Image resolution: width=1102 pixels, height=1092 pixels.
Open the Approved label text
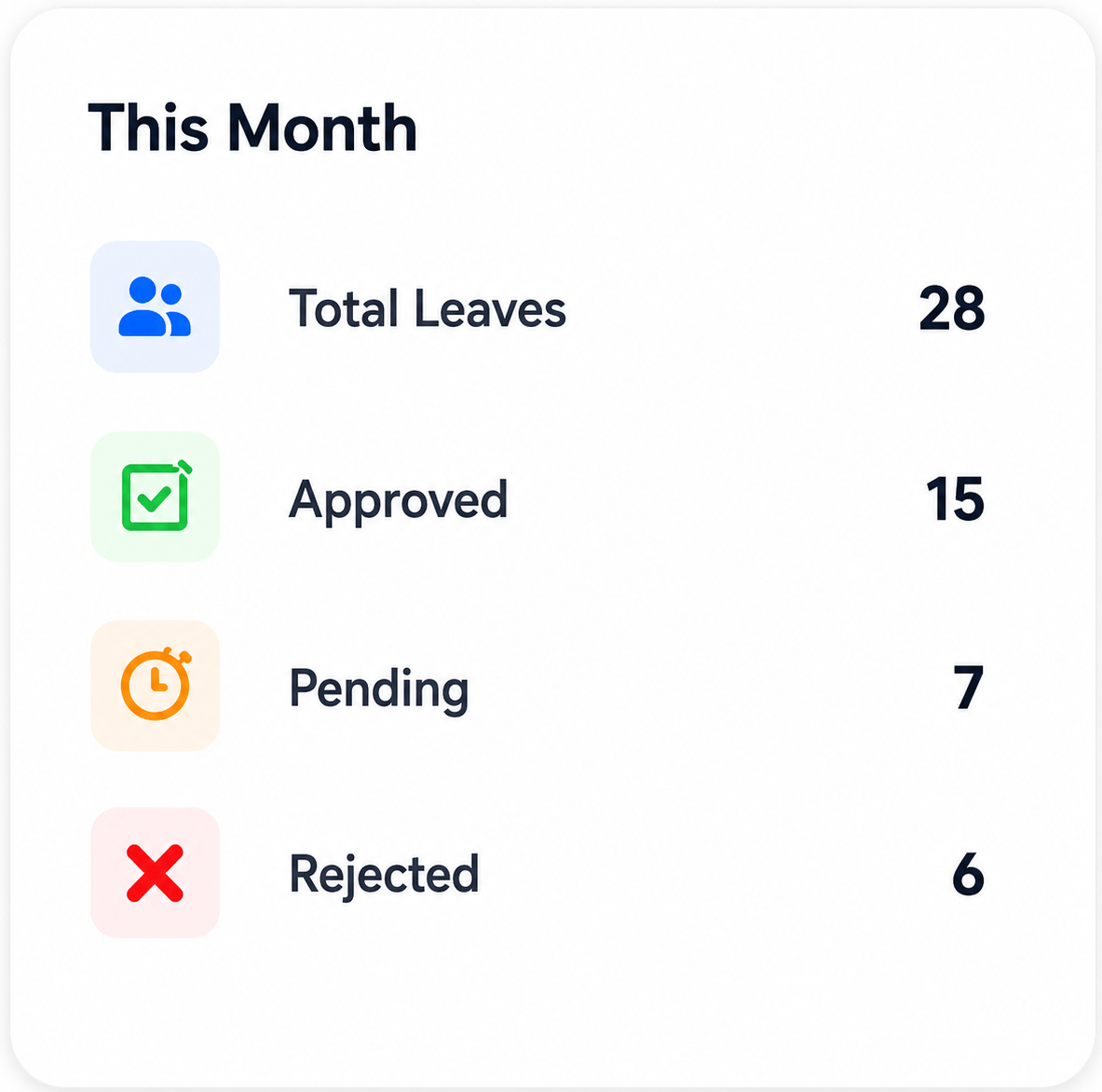click(x=398, y=501)
